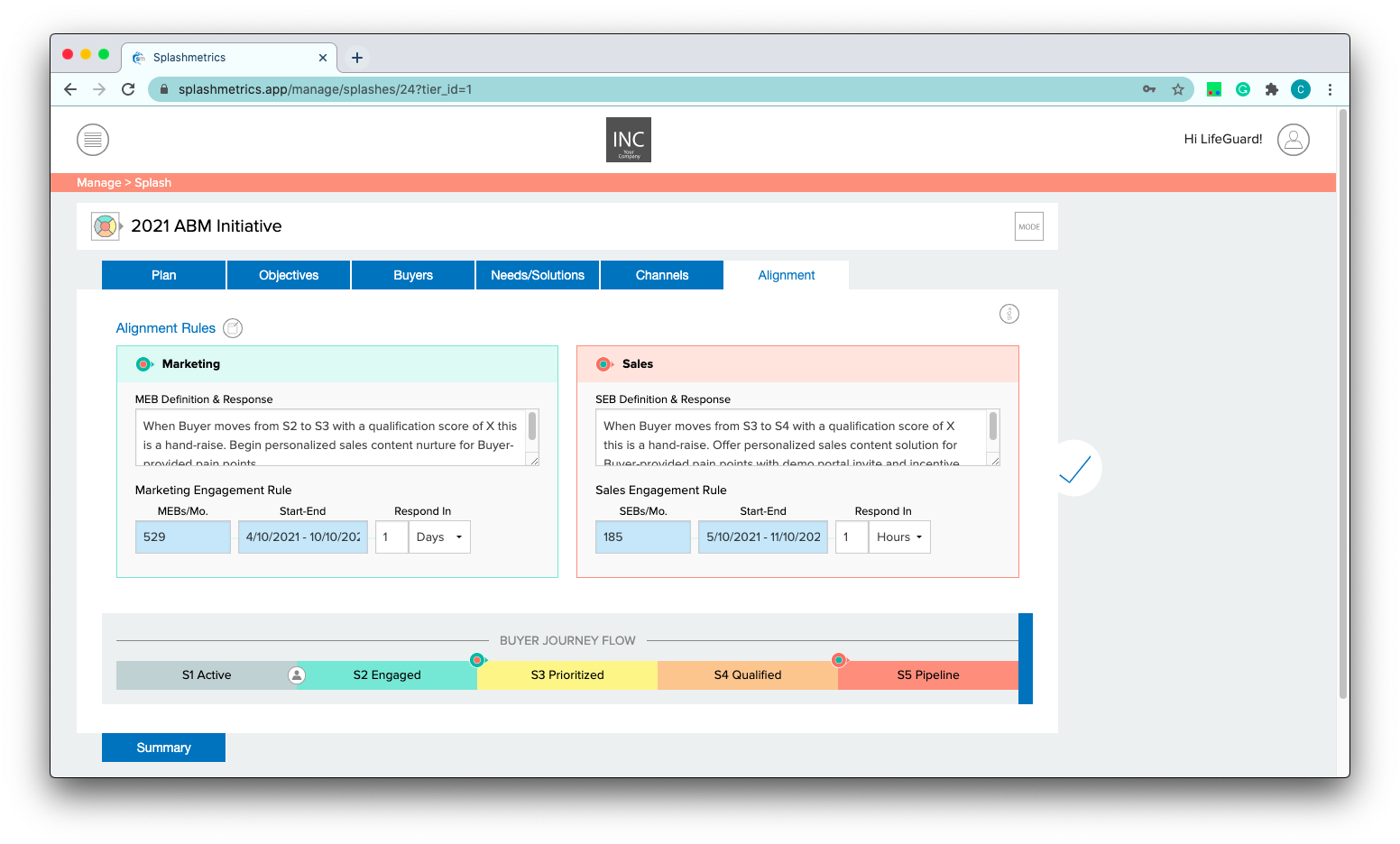Click the INC company logo

(x=629, y=140)
